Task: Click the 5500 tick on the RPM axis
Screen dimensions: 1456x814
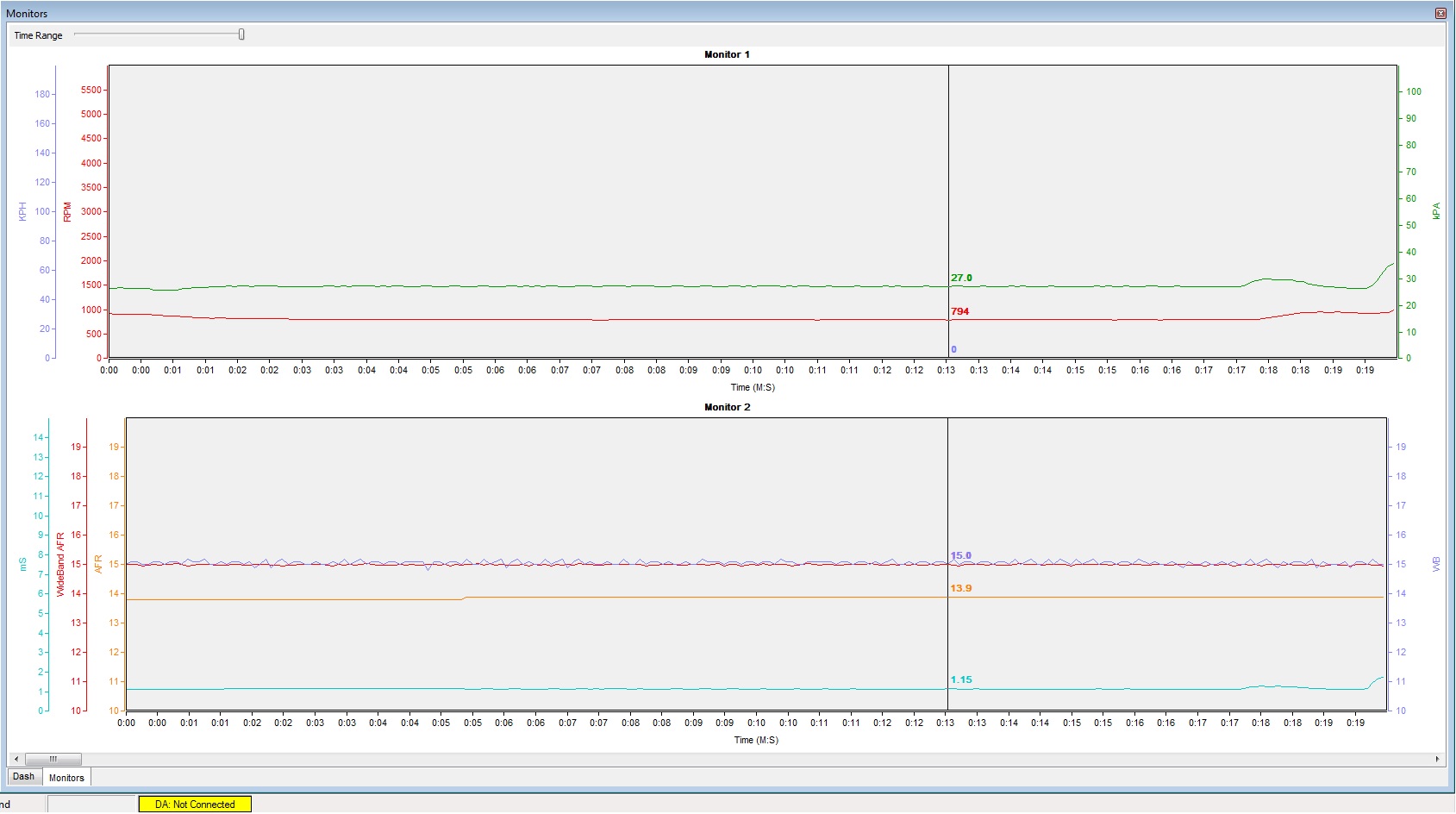Action: tap(91, 90)
